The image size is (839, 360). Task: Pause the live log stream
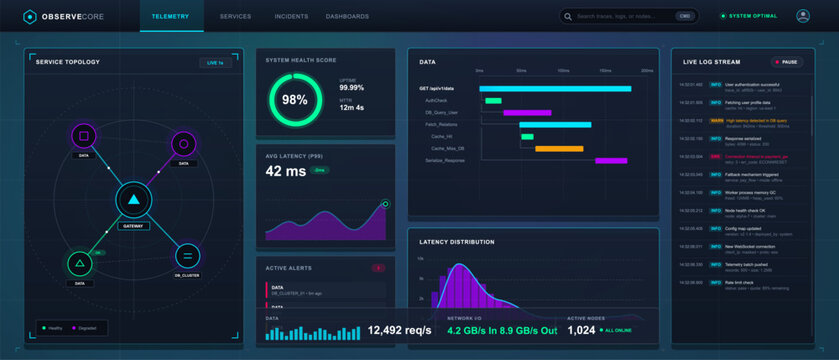[787, 62]
